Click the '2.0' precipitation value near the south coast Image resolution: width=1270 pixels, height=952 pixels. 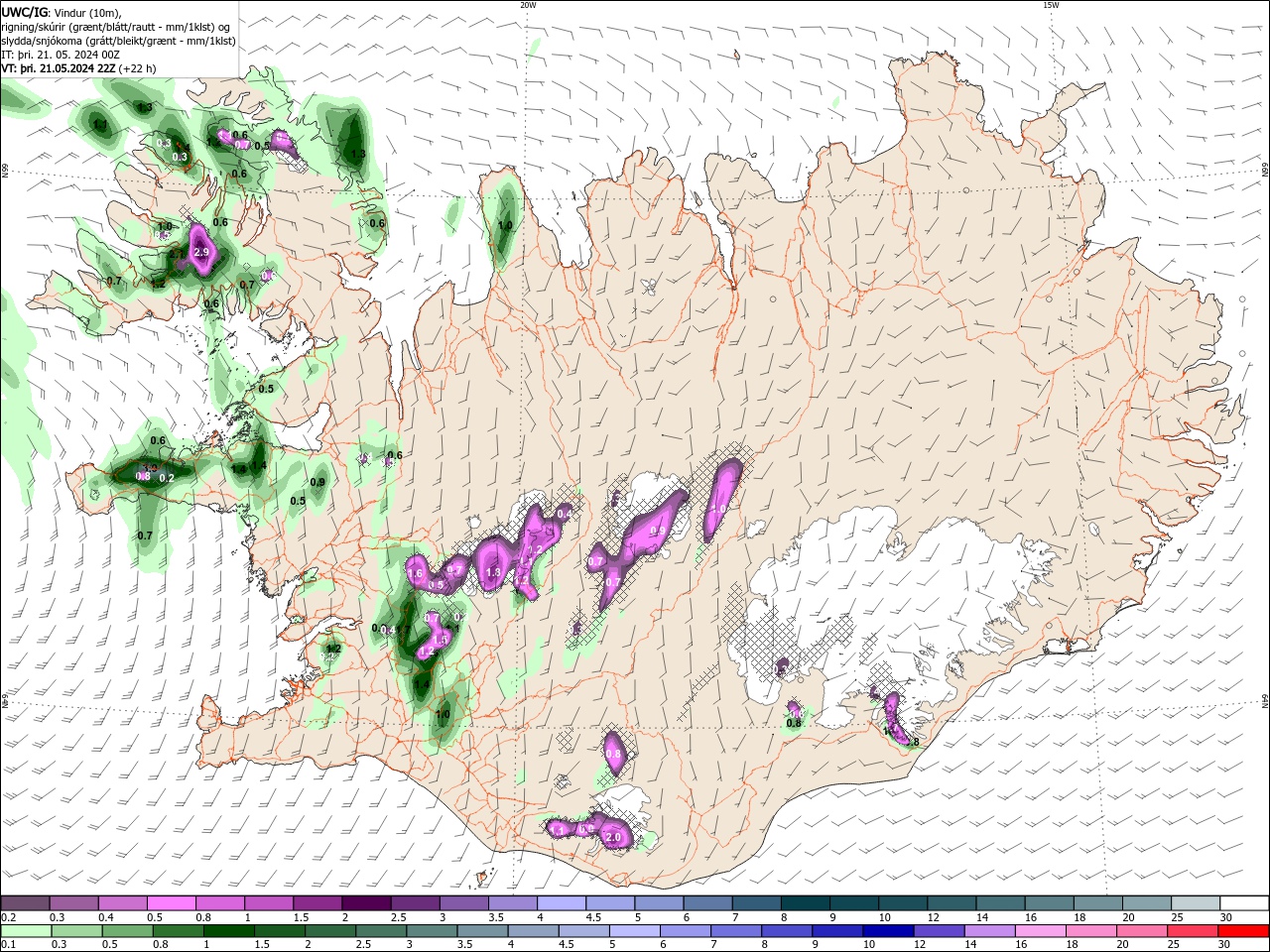pyautogui.click(x=613, y=838)
